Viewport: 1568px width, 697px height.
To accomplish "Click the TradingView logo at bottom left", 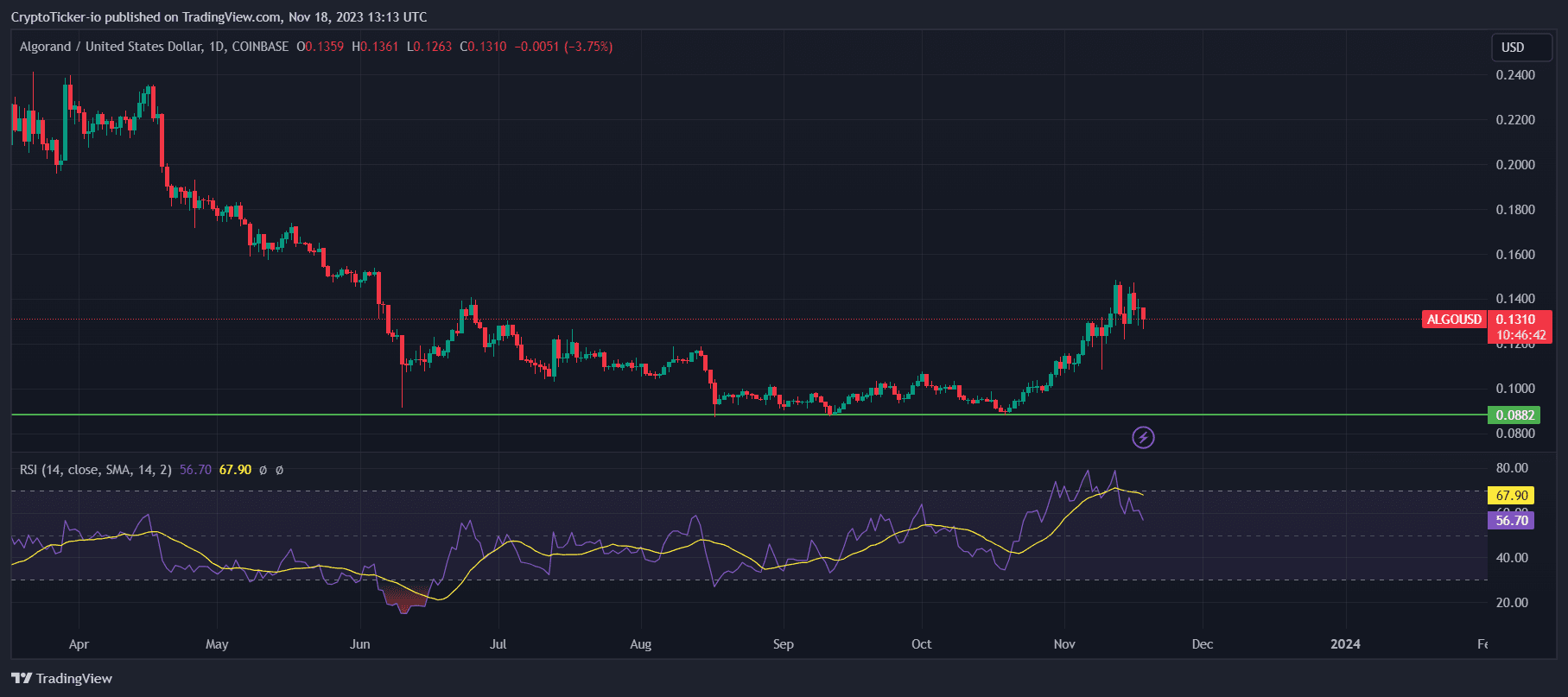I will tap(62, 678).
